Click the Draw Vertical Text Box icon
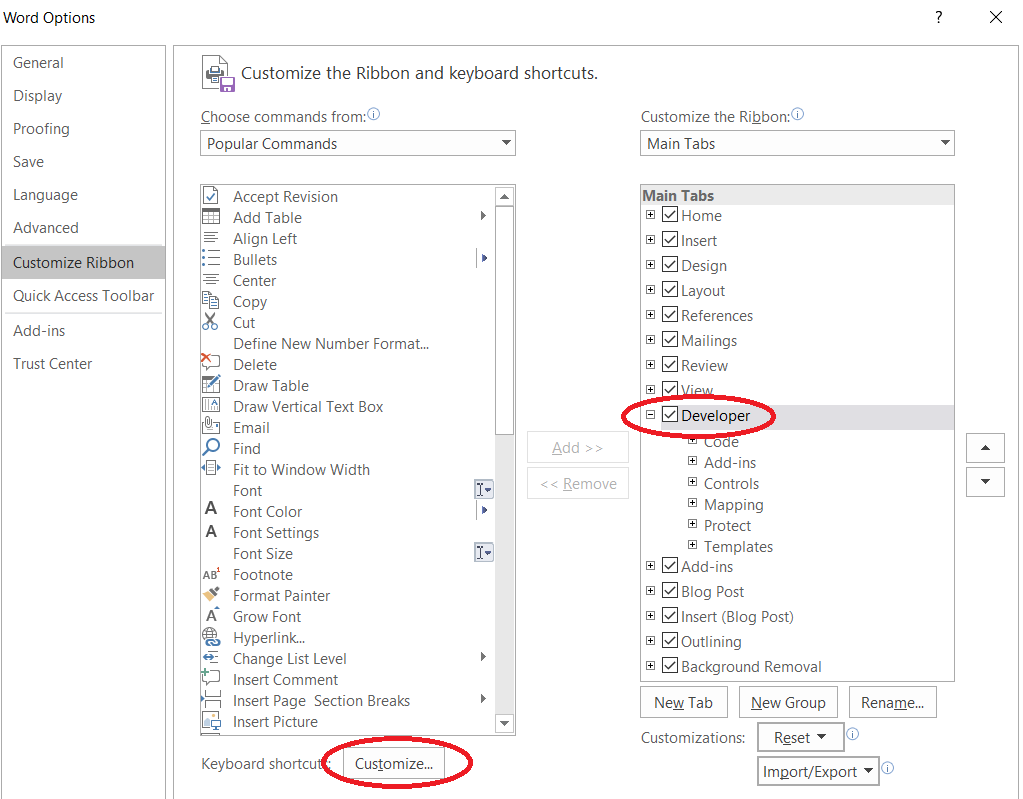 point(211,405)
